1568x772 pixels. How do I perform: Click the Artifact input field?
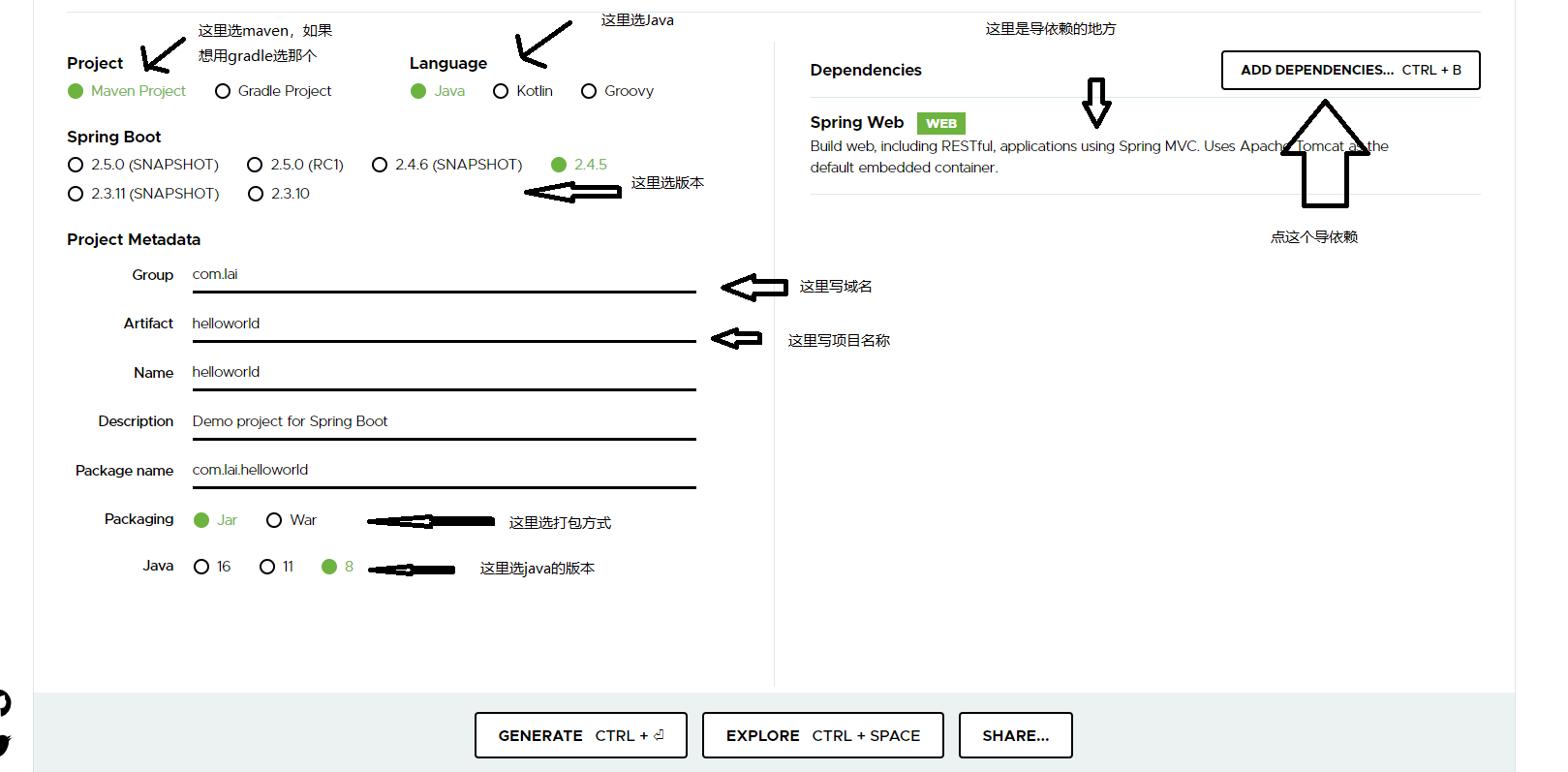pos(444,324)
